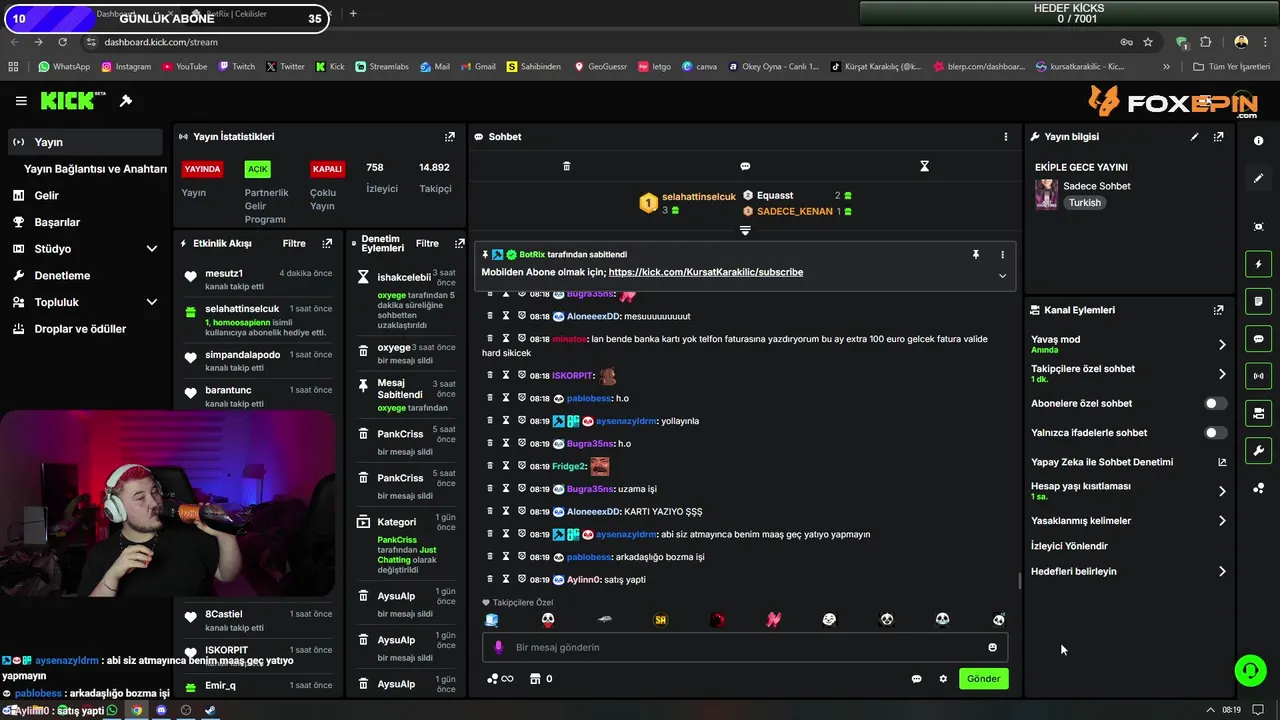Image resolution: width=1280 pixels, height=720 pixels.
Task: Click selahattinselcuk in gift leaderboard
Action: click(699, 197)
